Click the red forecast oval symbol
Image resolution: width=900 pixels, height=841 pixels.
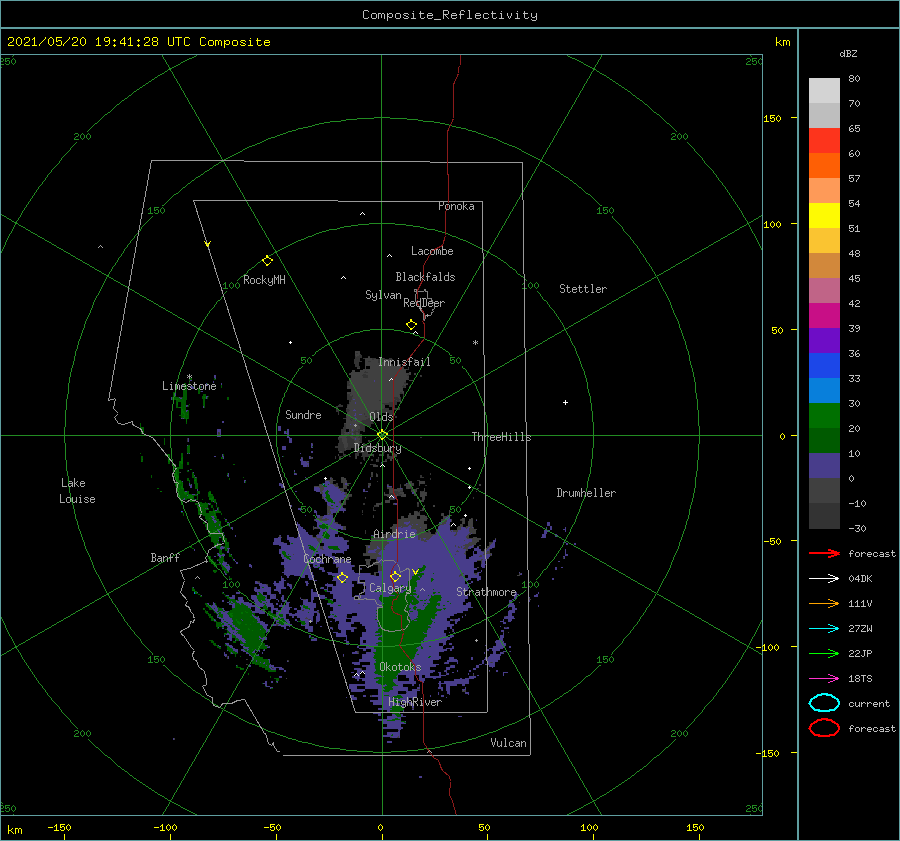coord(824,728)
